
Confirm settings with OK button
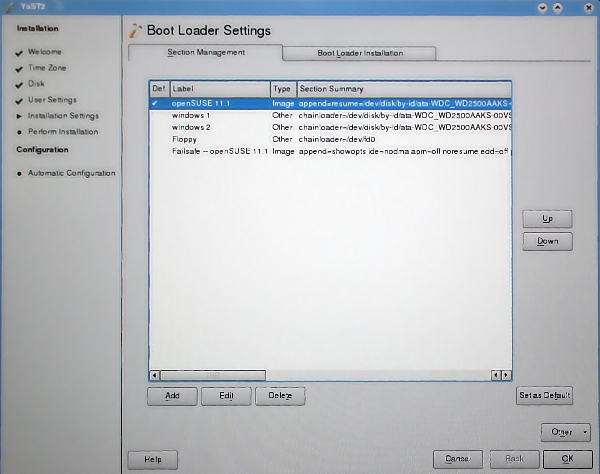point(567,459)
